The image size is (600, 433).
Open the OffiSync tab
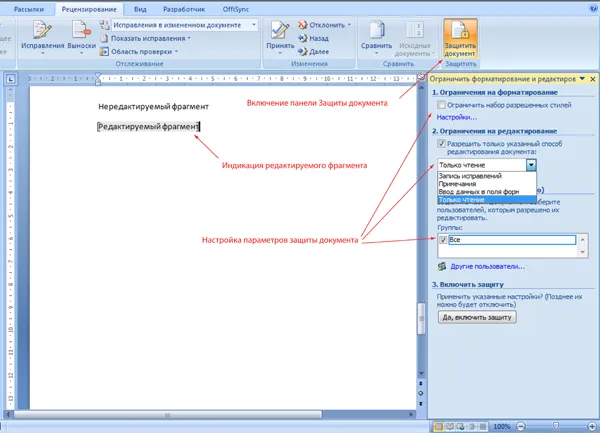[236, 9]
